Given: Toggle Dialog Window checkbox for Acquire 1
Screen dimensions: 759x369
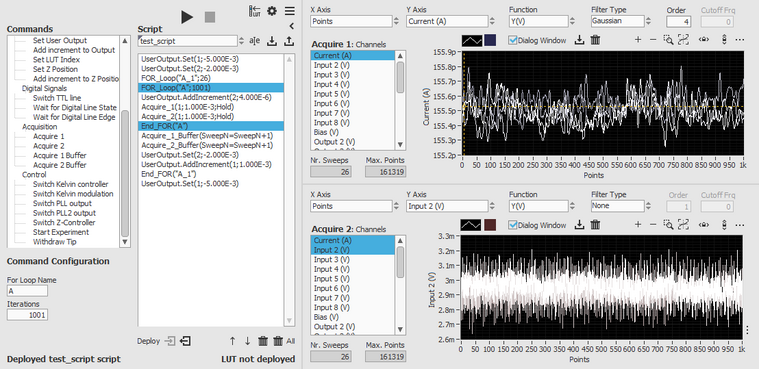Looking at the screenshot, I should [513, 40].
